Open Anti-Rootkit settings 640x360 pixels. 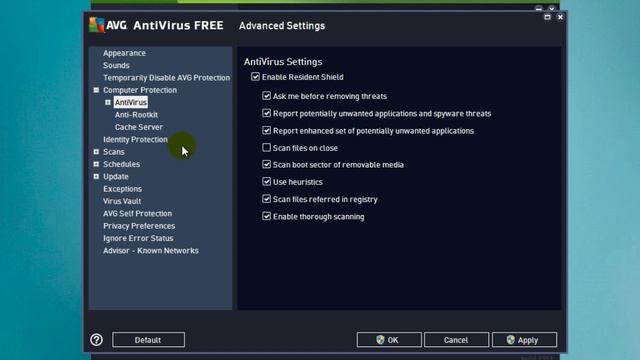coord(136,115)
